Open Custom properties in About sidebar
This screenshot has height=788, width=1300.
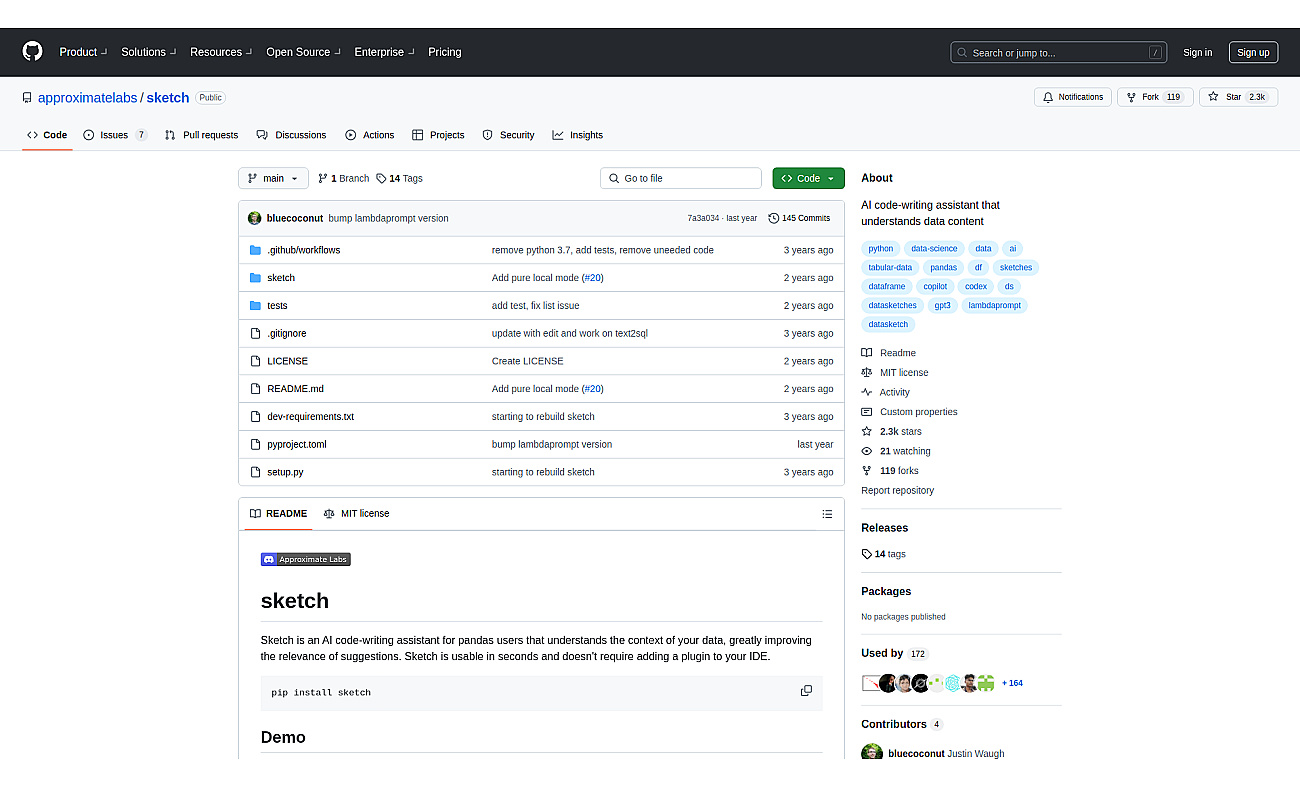point(910,412)
